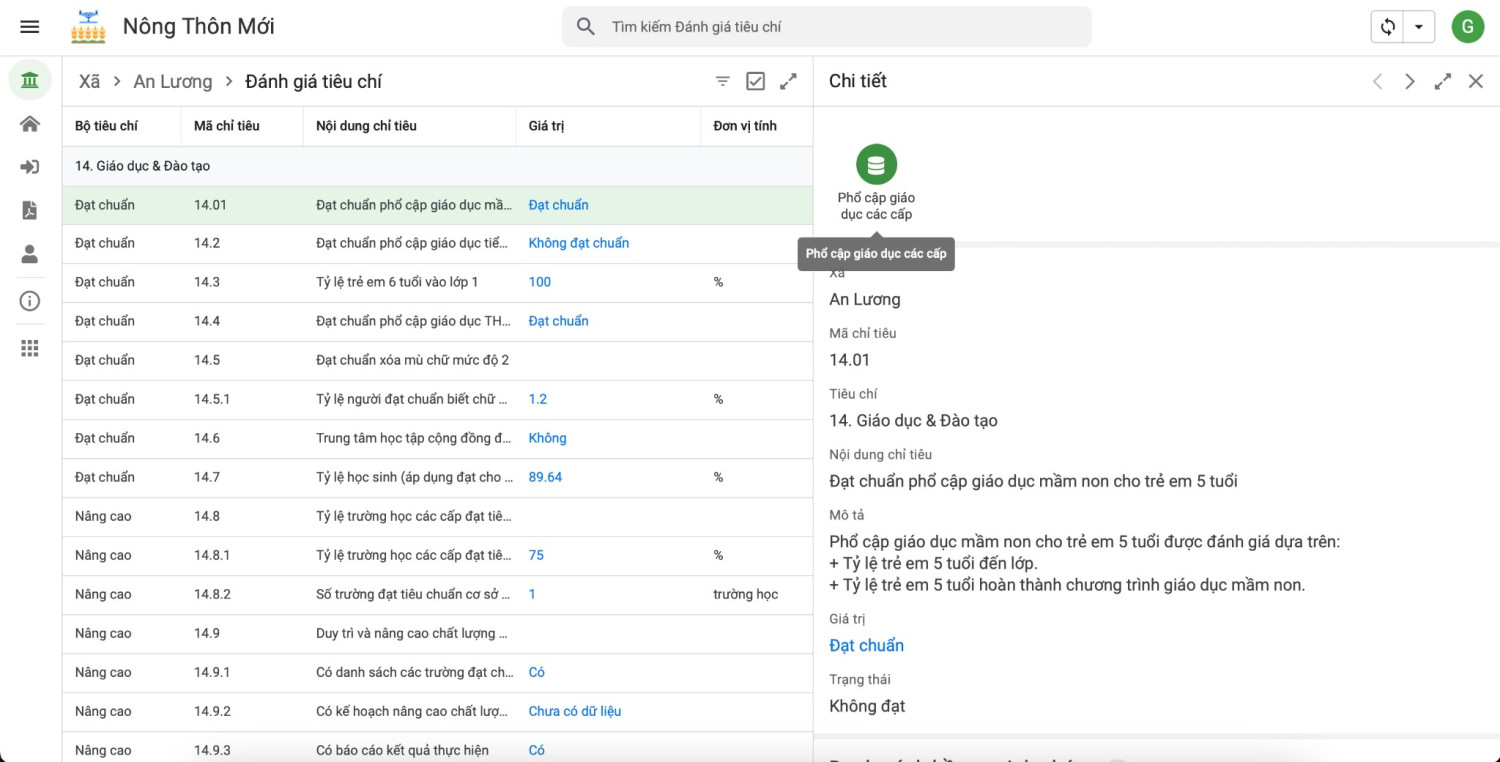Expand the Chi tiết detail panel
The height and width of the screenshot is (762, 1500).
(x=1442, y=82)
